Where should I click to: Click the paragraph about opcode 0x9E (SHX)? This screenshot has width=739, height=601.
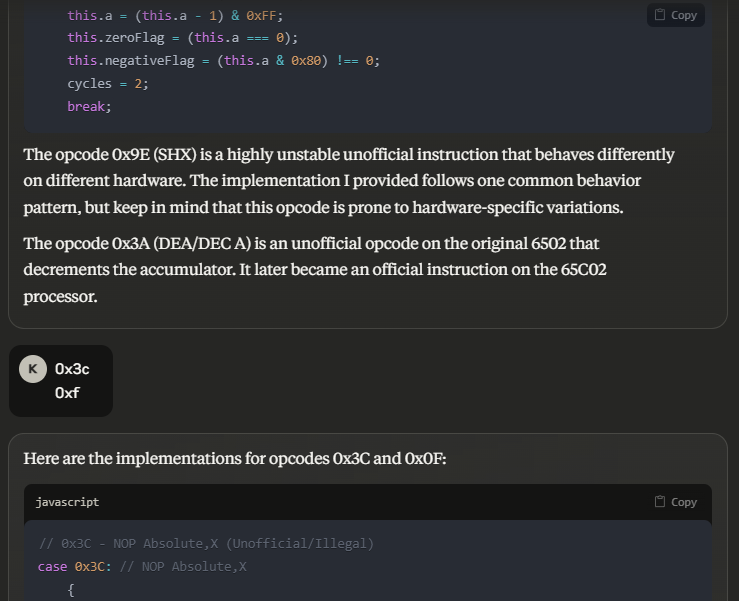click(350, 181)
